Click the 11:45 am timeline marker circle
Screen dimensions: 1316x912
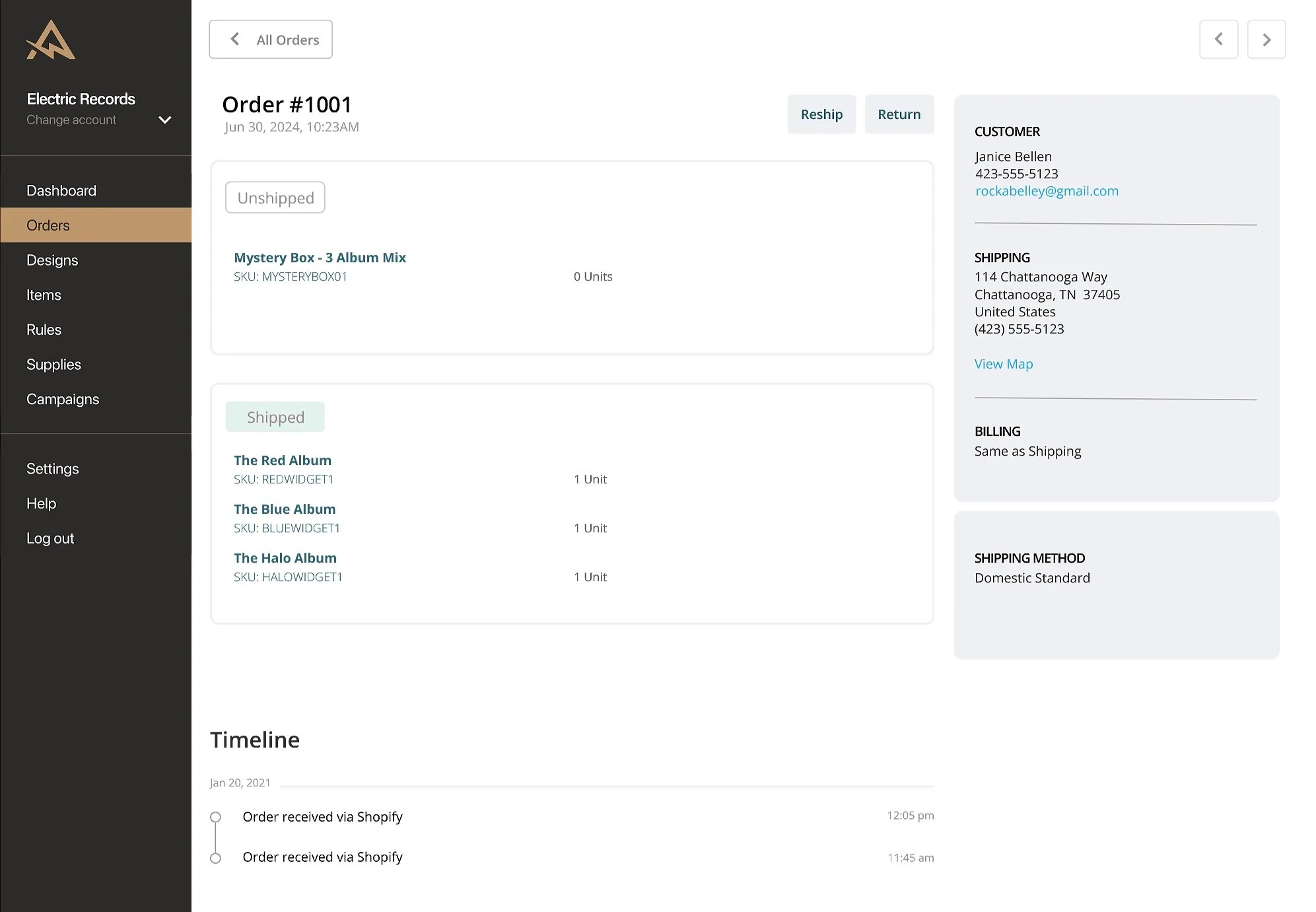point(215,858)
